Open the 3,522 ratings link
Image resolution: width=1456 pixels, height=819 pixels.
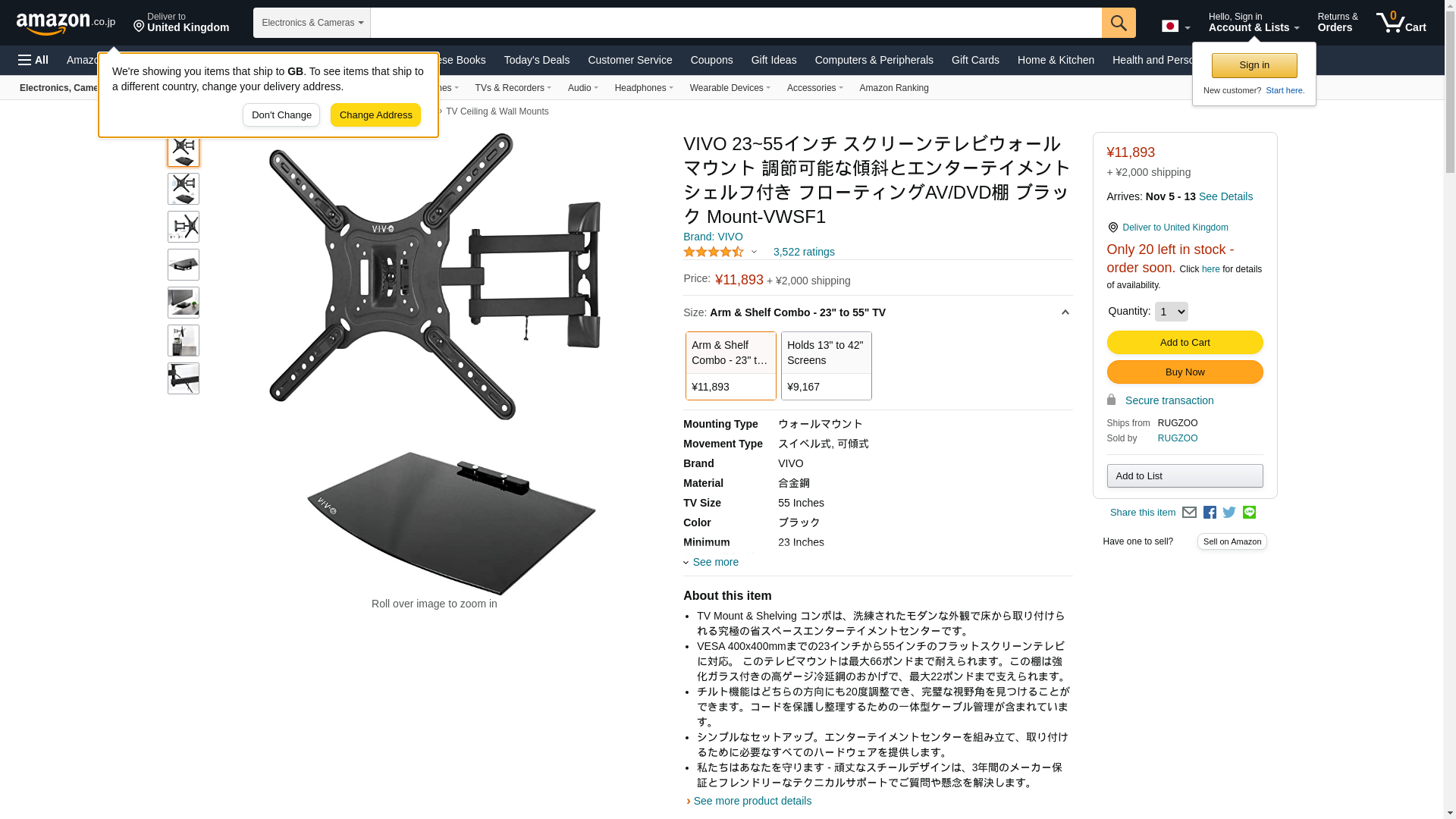click(804, 252)
